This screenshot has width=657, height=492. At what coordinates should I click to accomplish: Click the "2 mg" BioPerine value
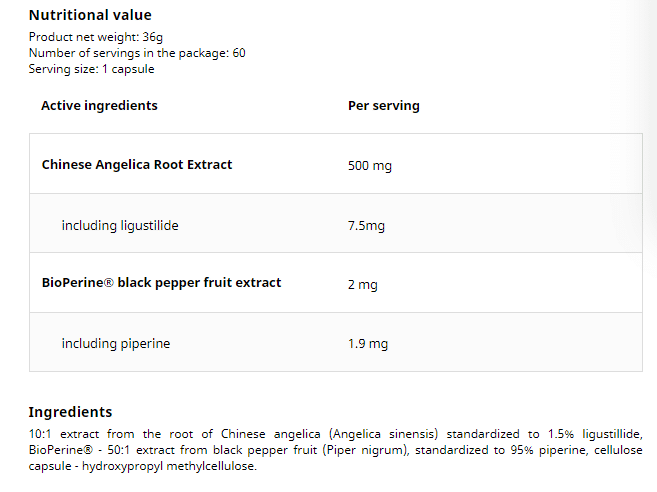[x=362, y=285]
